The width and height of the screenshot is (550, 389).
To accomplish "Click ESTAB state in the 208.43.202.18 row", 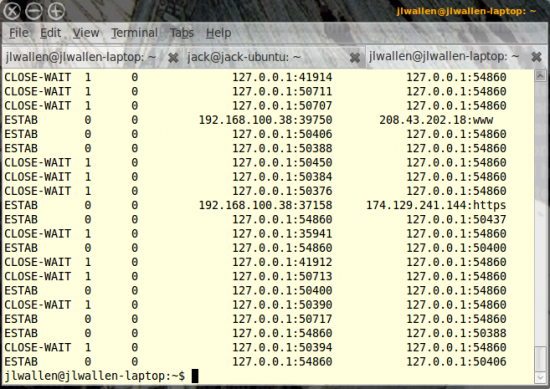I will coord(21,120).
